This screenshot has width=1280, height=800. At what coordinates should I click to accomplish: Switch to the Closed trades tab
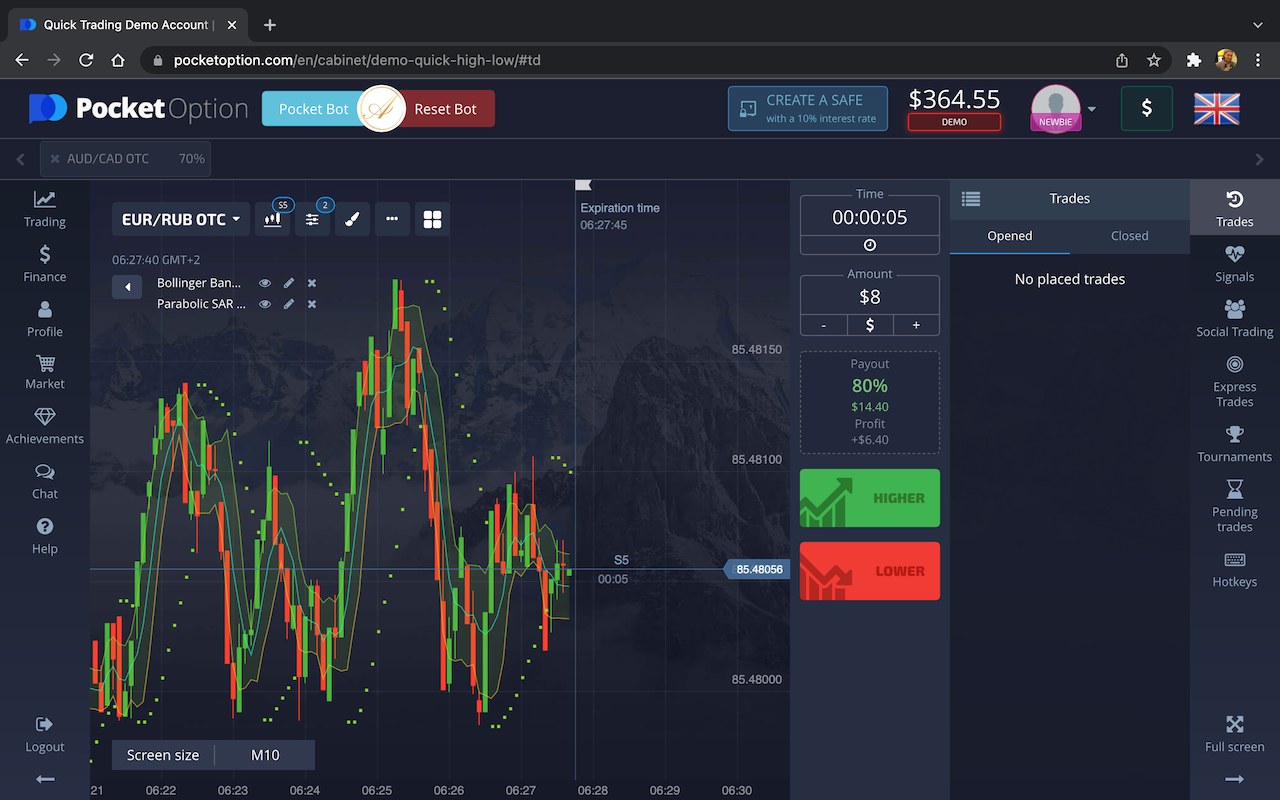pyautogui.click(x=1130, y=236)
